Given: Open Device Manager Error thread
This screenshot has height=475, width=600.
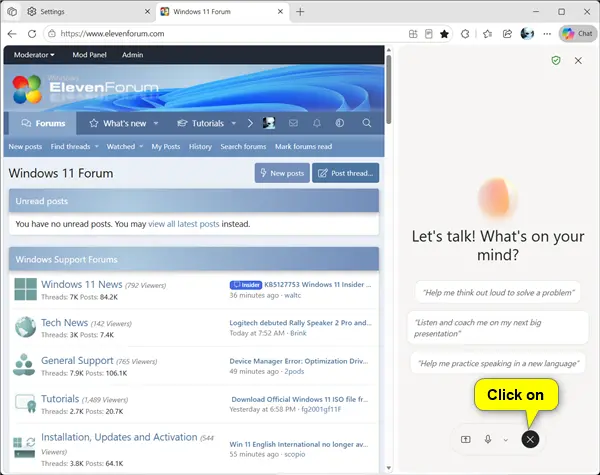Looking at the screenshot, I should click(299, 361).
